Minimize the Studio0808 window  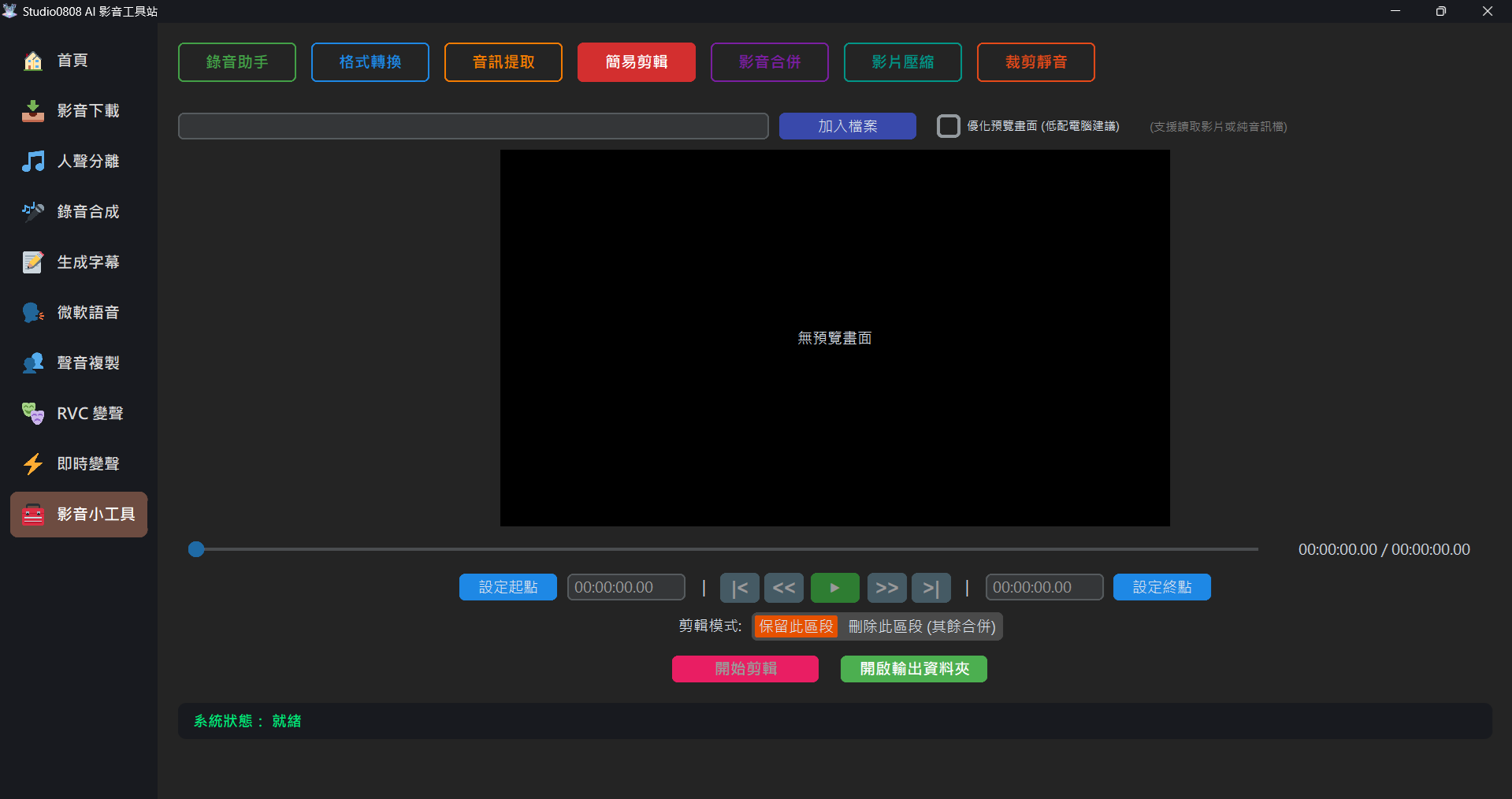pos(1395,11)
